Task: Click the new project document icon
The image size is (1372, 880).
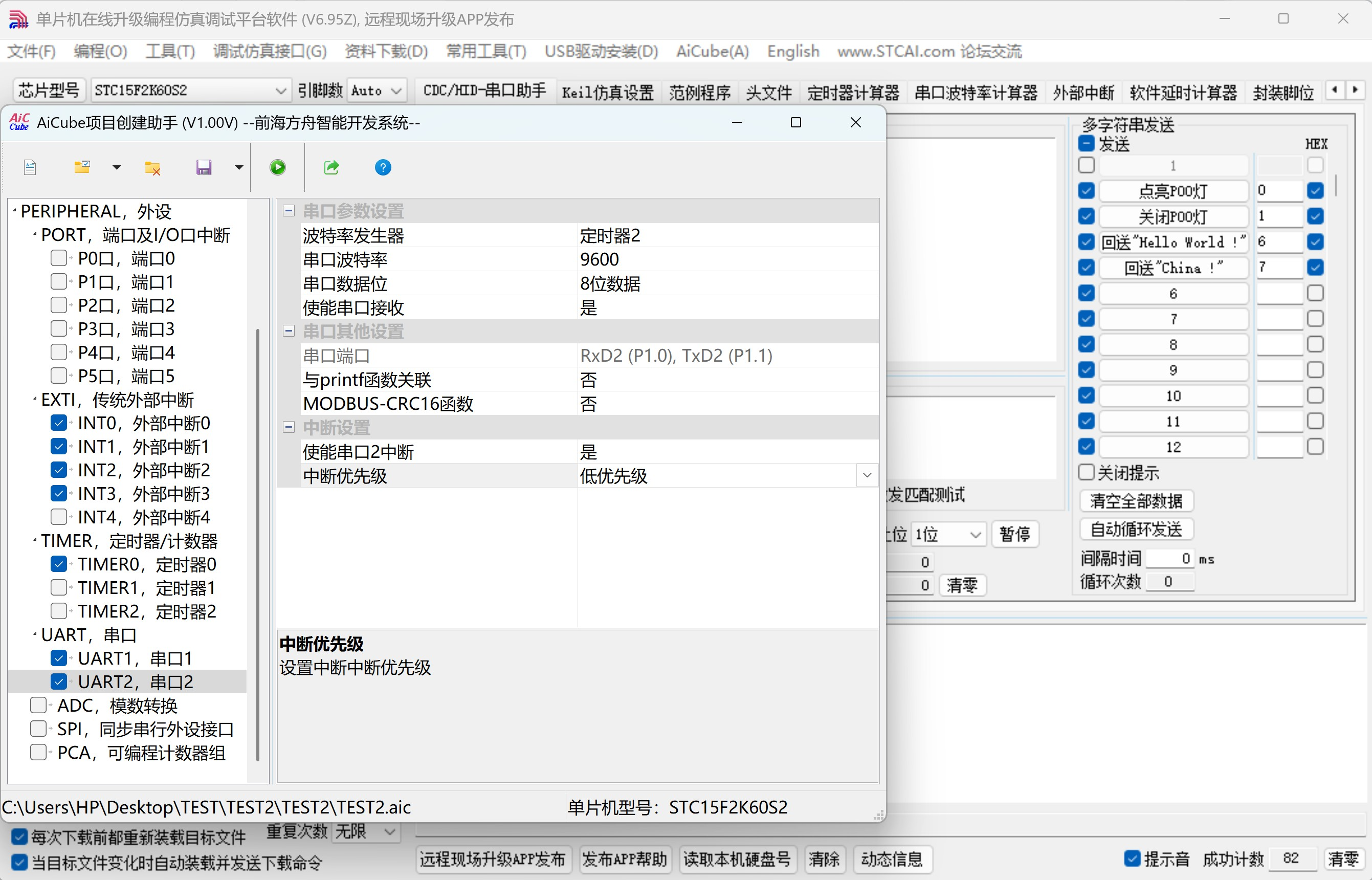Action: tap(30, 167)
